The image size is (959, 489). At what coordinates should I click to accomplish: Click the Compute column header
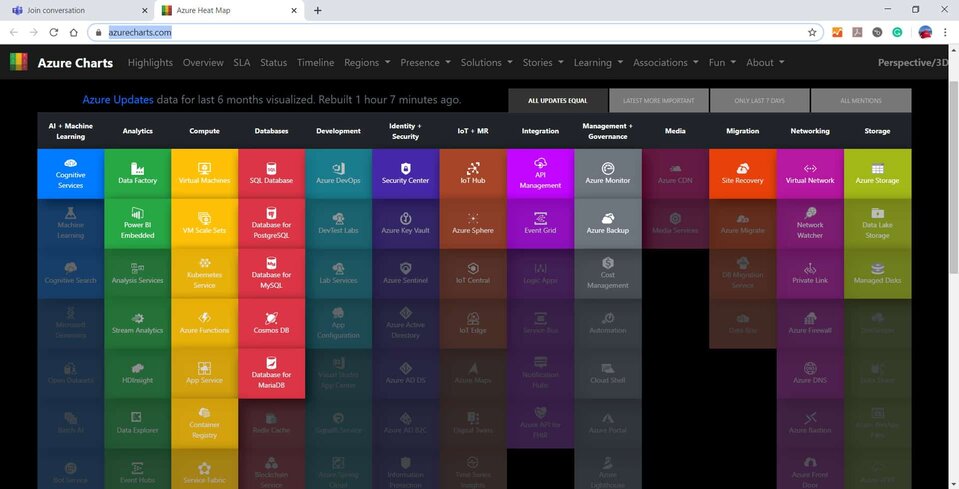click(204, 131)
